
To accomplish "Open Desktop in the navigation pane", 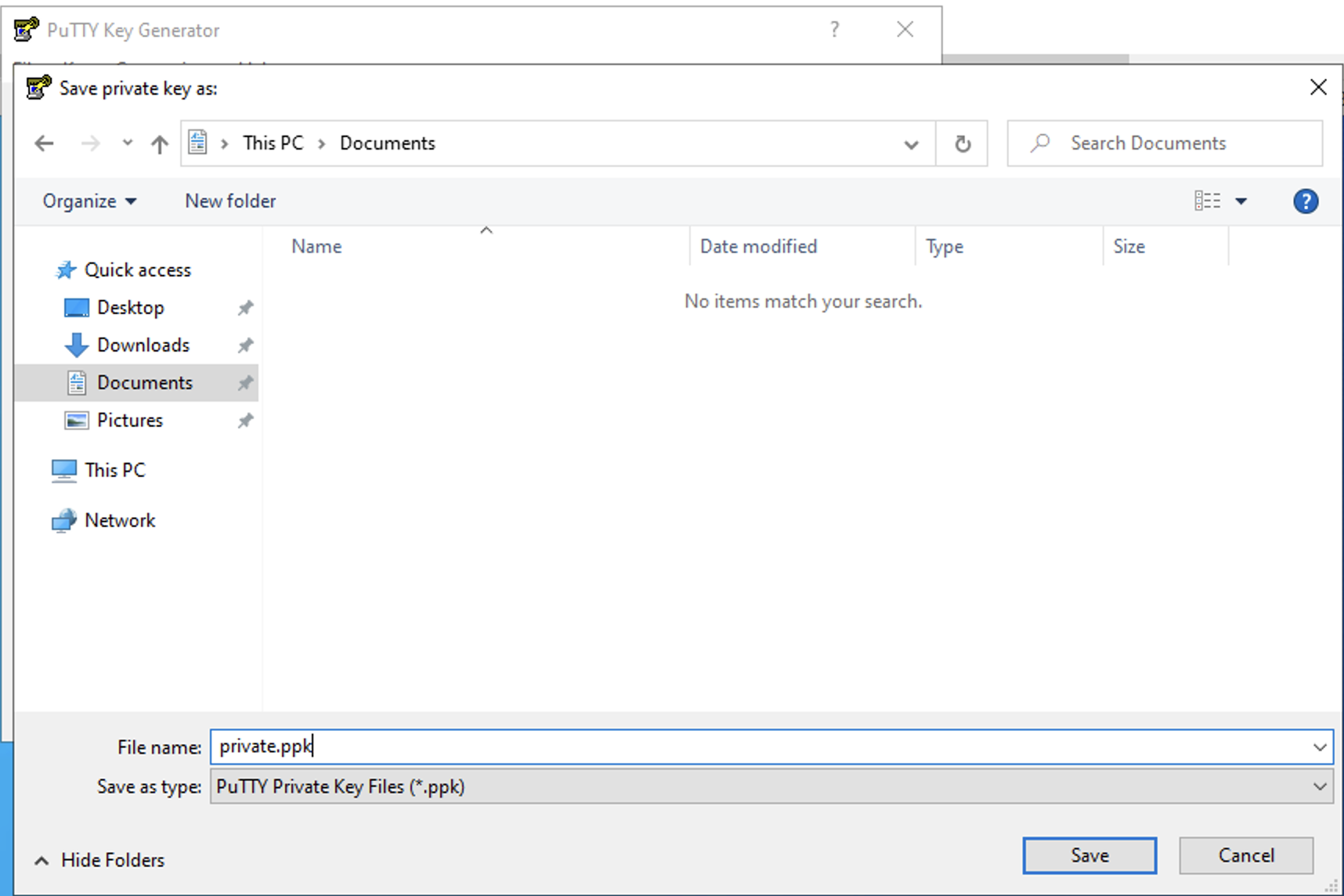I will click(130, 308).
